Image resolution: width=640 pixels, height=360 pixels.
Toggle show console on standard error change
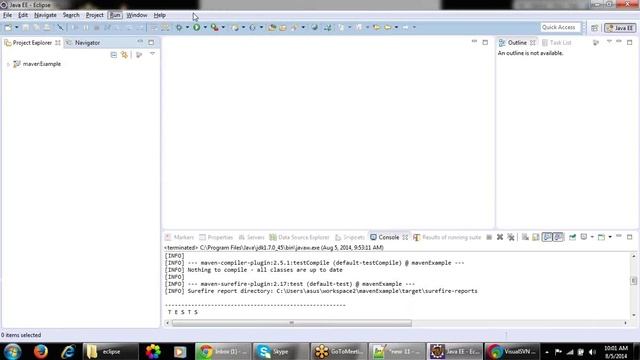point(558,237)
